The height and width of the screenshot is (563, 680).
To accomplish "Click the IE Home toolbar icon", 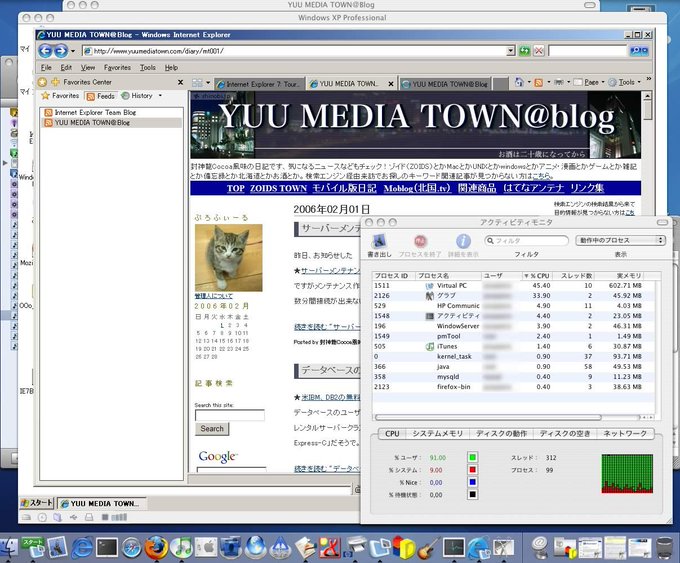I will [519, 82].
